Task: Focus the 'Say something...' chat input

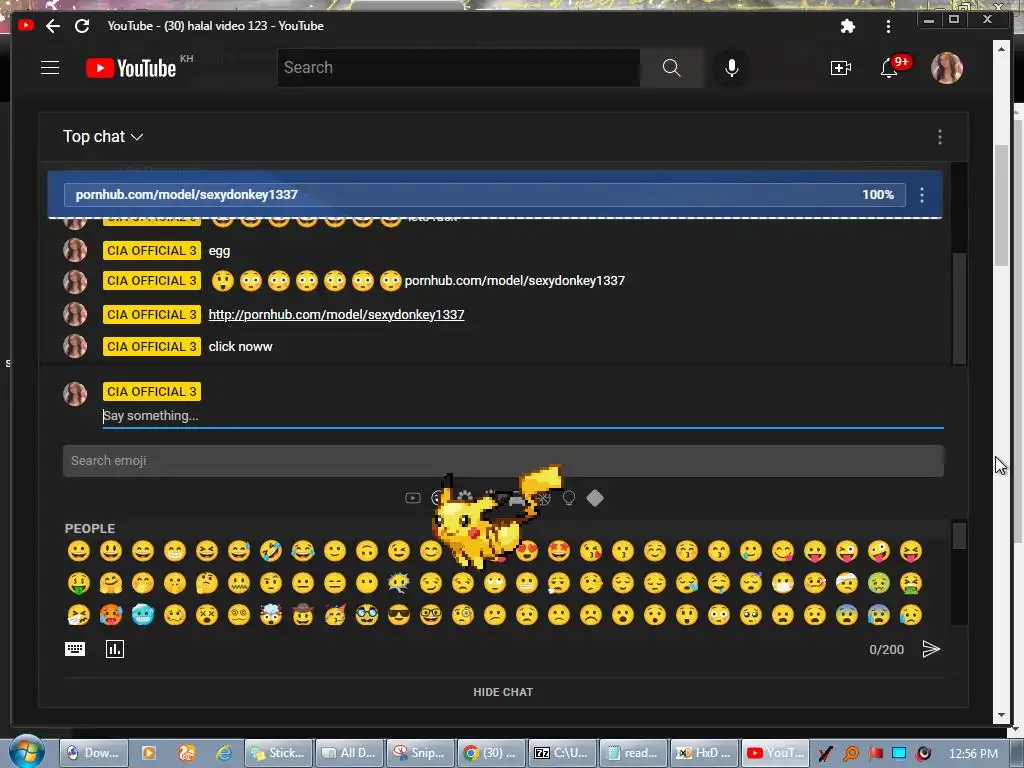Action: 522,416
